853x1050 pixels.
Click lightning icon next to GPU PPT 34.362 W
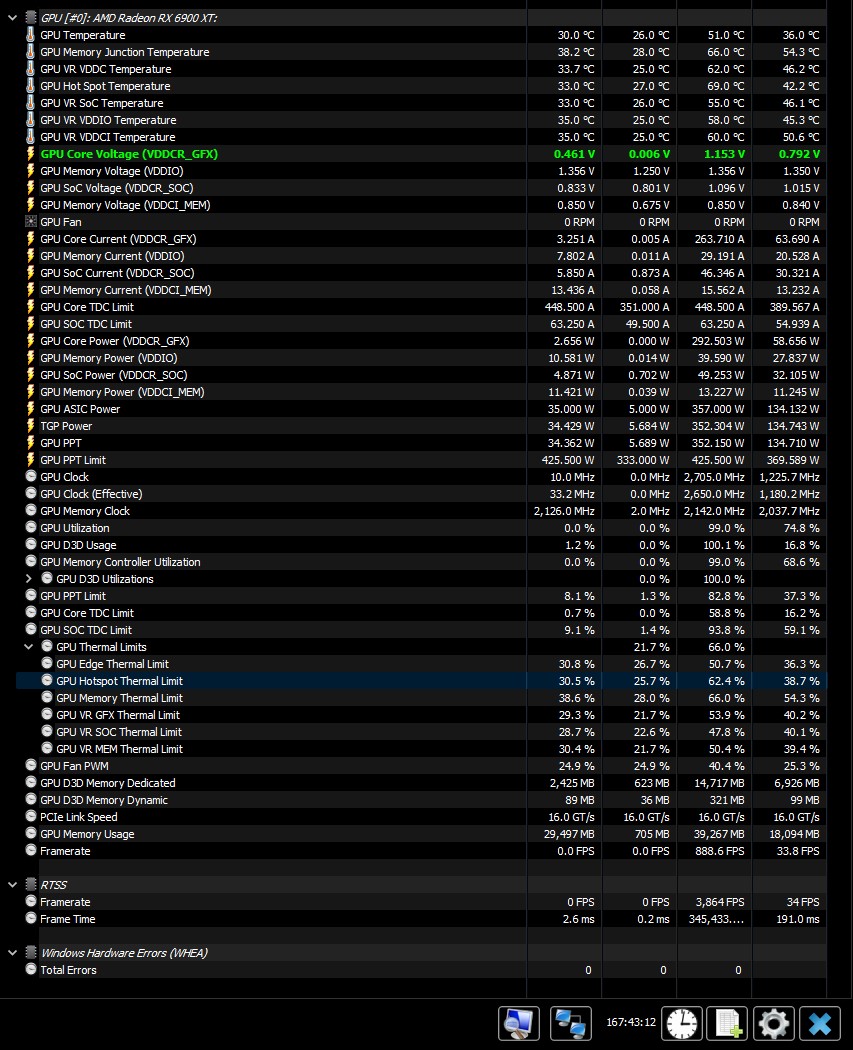click(30, 443)
